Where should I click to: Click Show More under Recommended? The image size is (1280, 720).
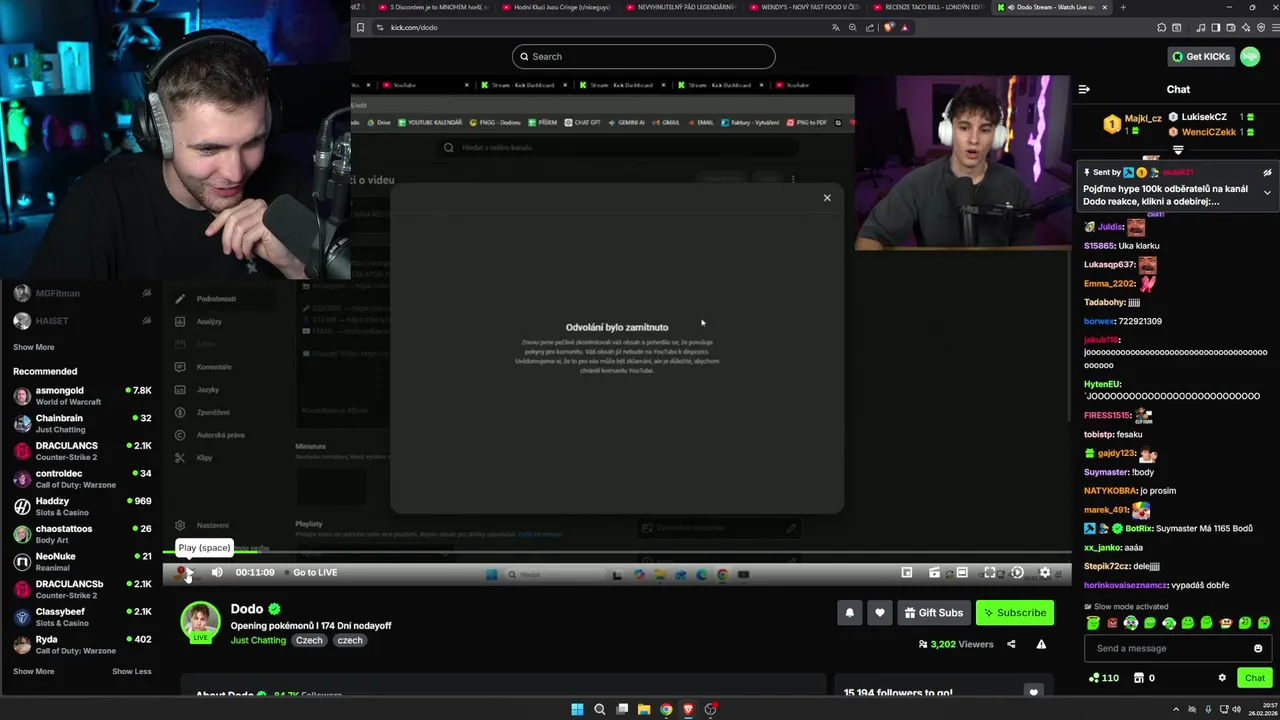(x=34, y=671)
